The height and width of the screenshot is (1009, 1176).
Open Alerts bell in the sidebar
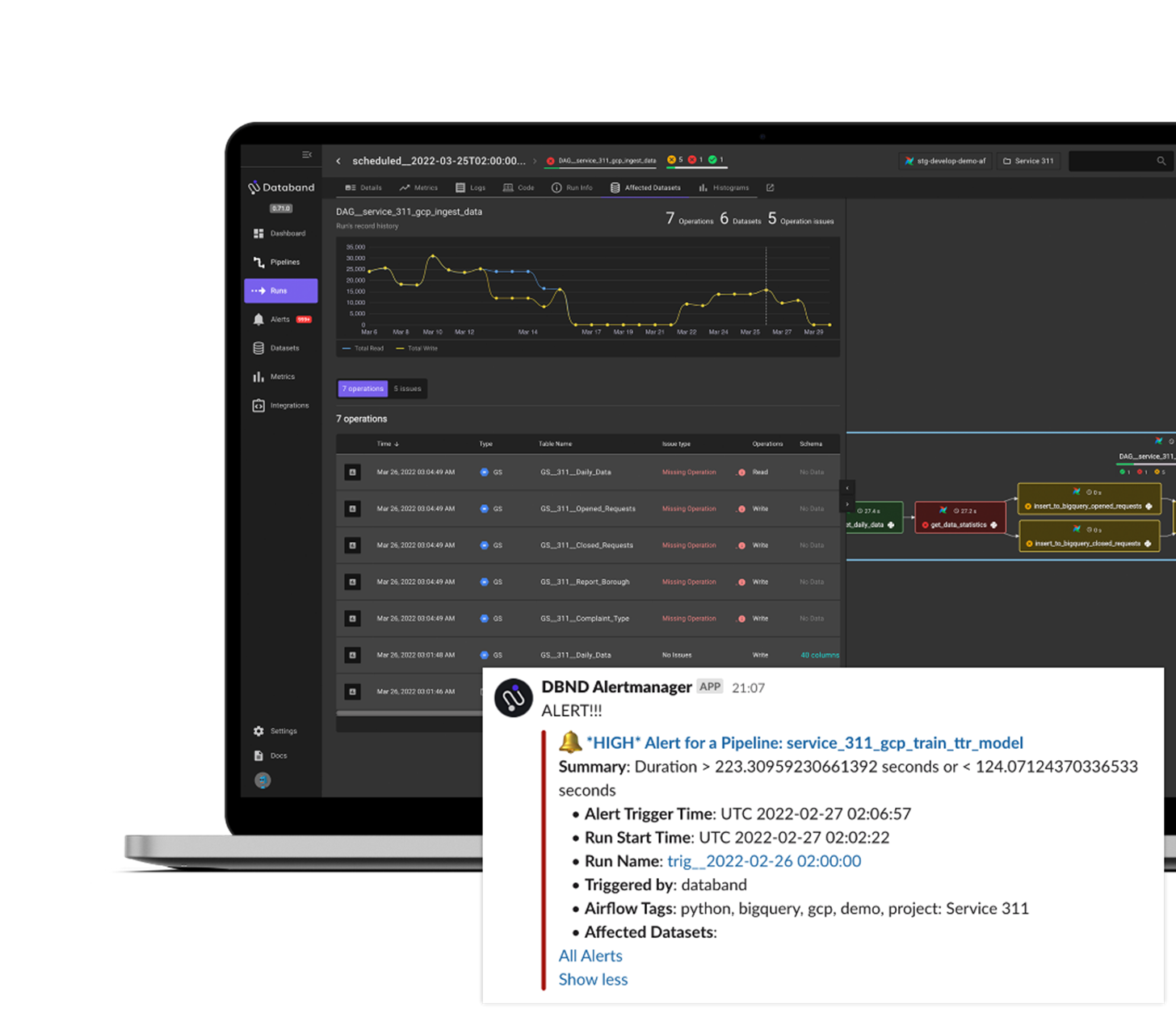tap(258, 319)
